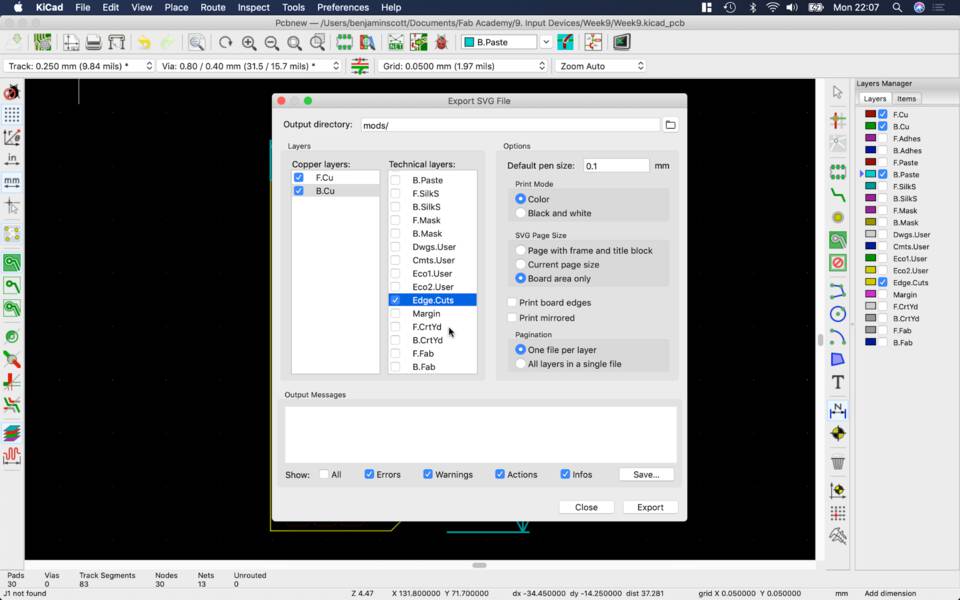Toggle F.Adhes visibility in Layers Manager
The width and height of the screenshot is (960, 600).
click(882, 138)
